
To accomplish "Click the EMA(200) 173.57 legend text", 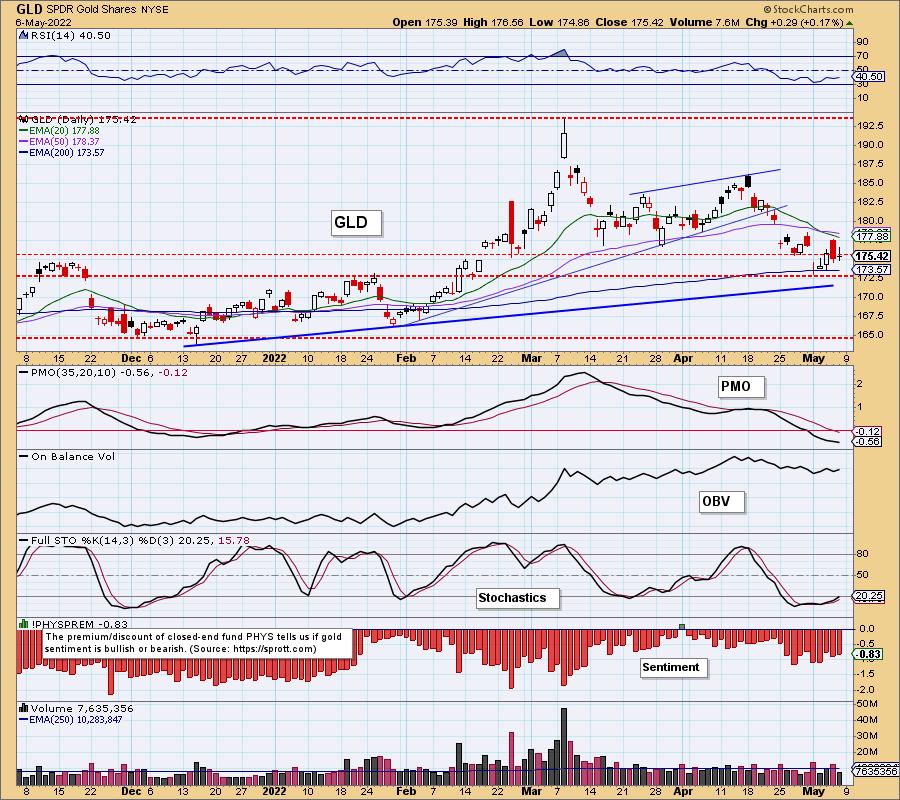I will 67,153.
